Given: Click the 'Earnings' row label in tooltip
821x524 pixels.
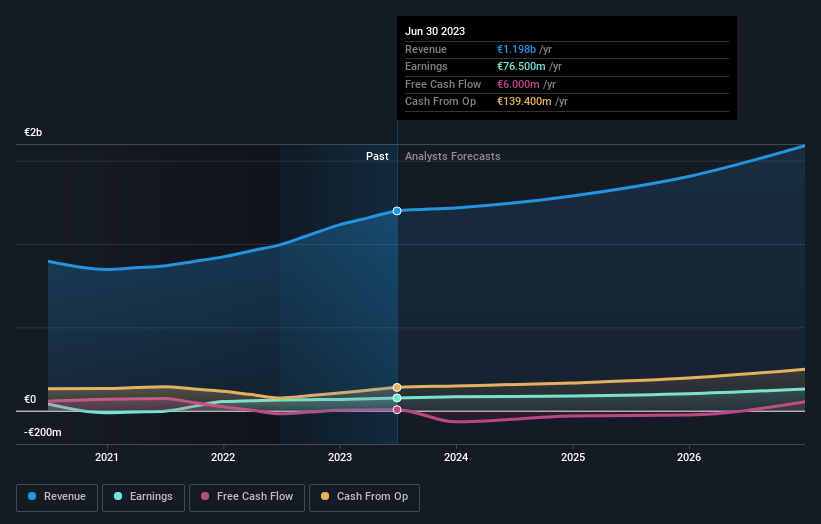Looking at the screenshot, I should pos(426,66).
